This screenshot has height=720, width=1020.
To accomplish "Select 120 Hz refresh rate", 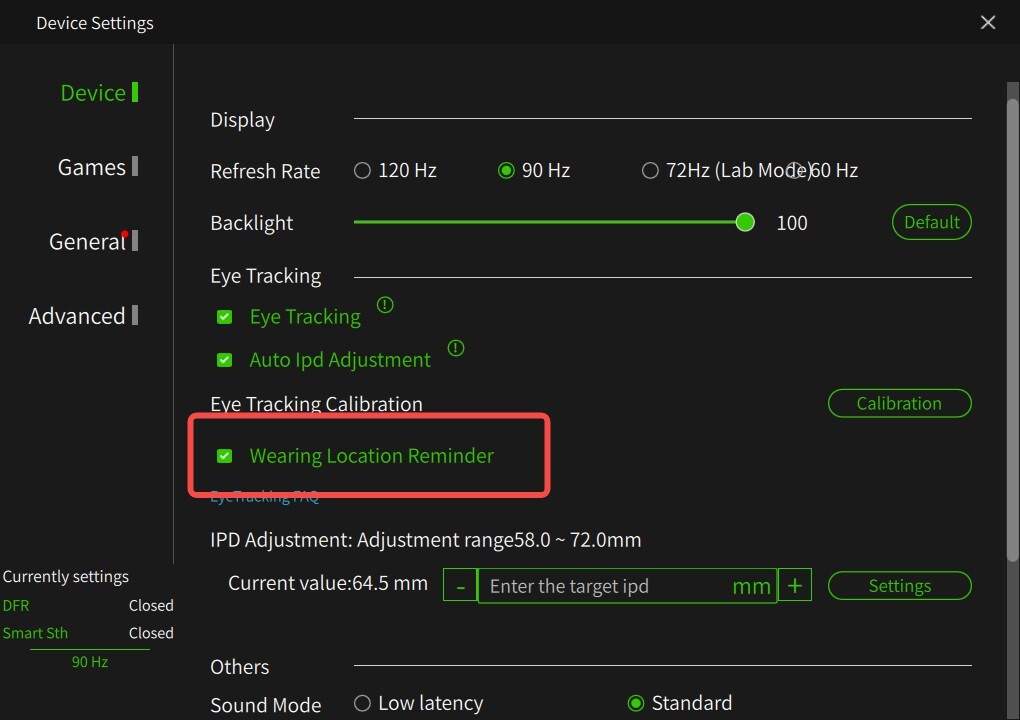I will click(363, 171).
